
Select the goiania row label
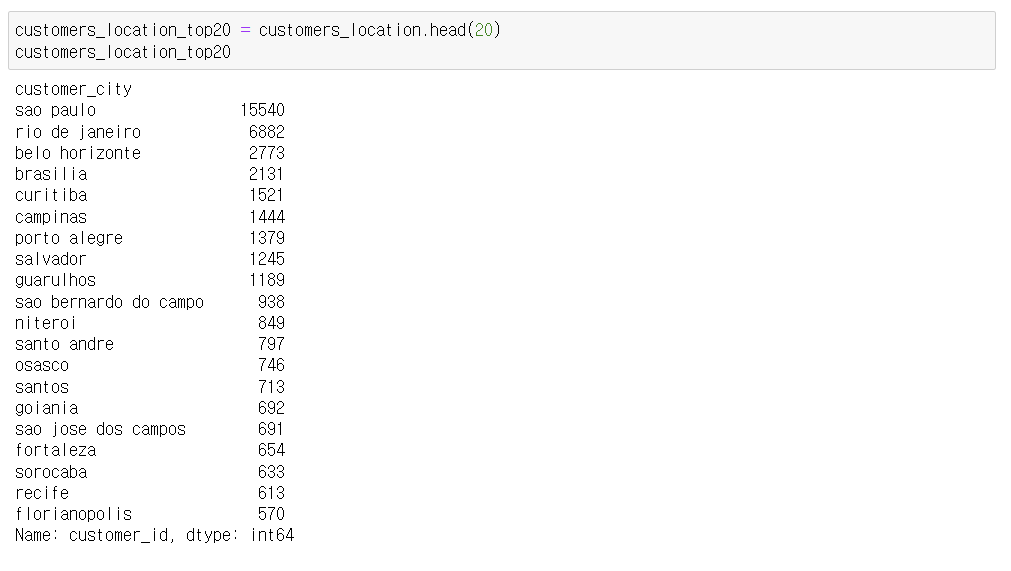tap(46, 408)
